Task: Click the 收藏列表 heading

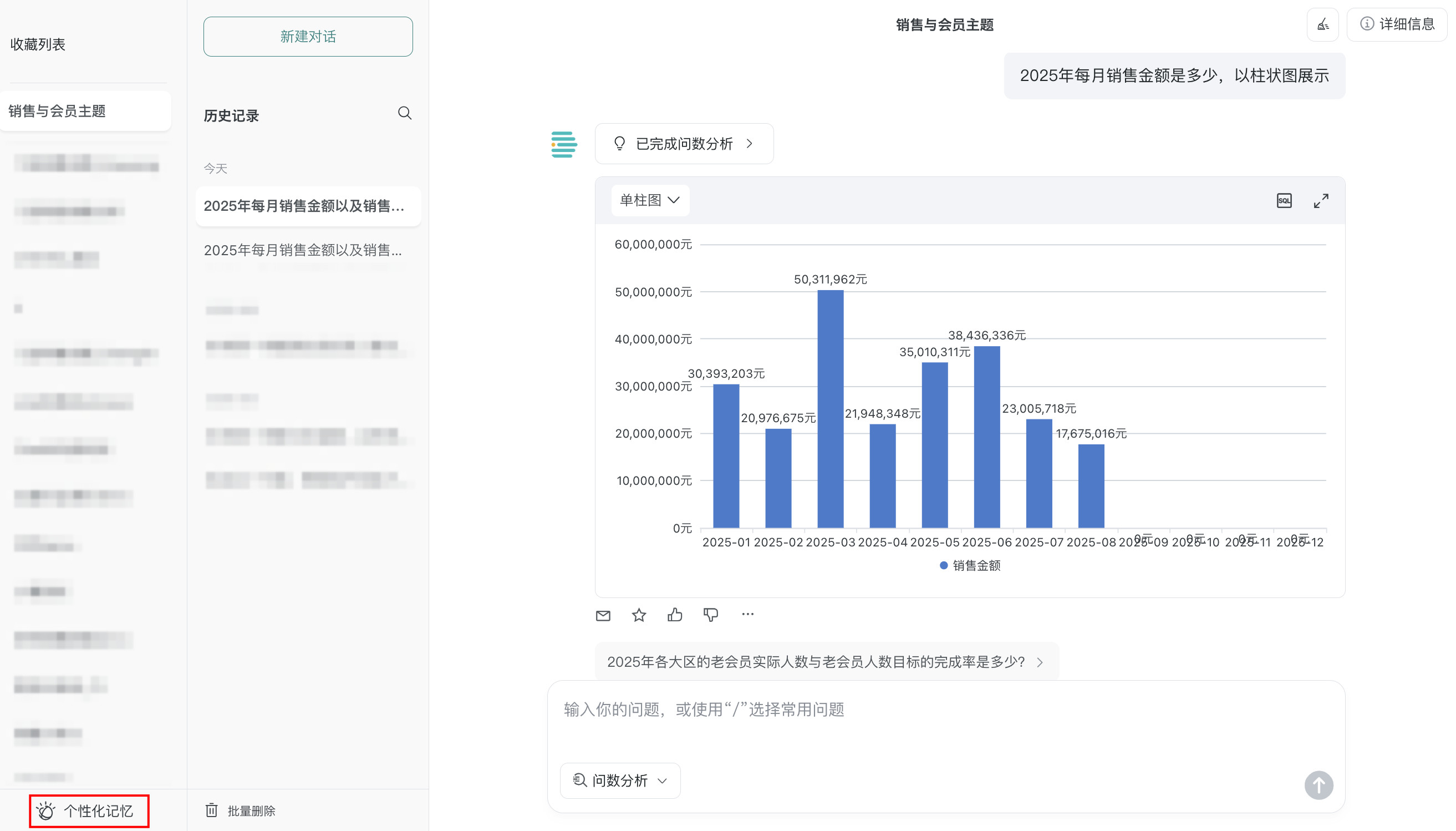Action: 38,44
